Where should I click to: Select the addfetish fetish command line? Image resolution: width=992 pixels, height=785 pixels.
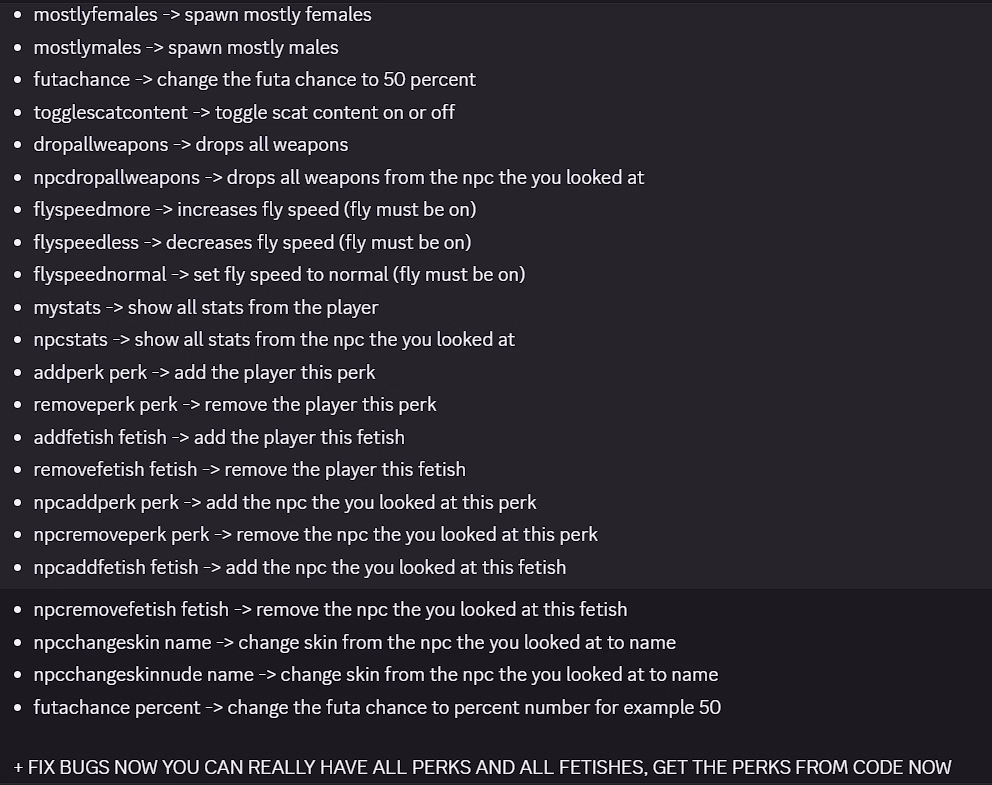point(219,437)
